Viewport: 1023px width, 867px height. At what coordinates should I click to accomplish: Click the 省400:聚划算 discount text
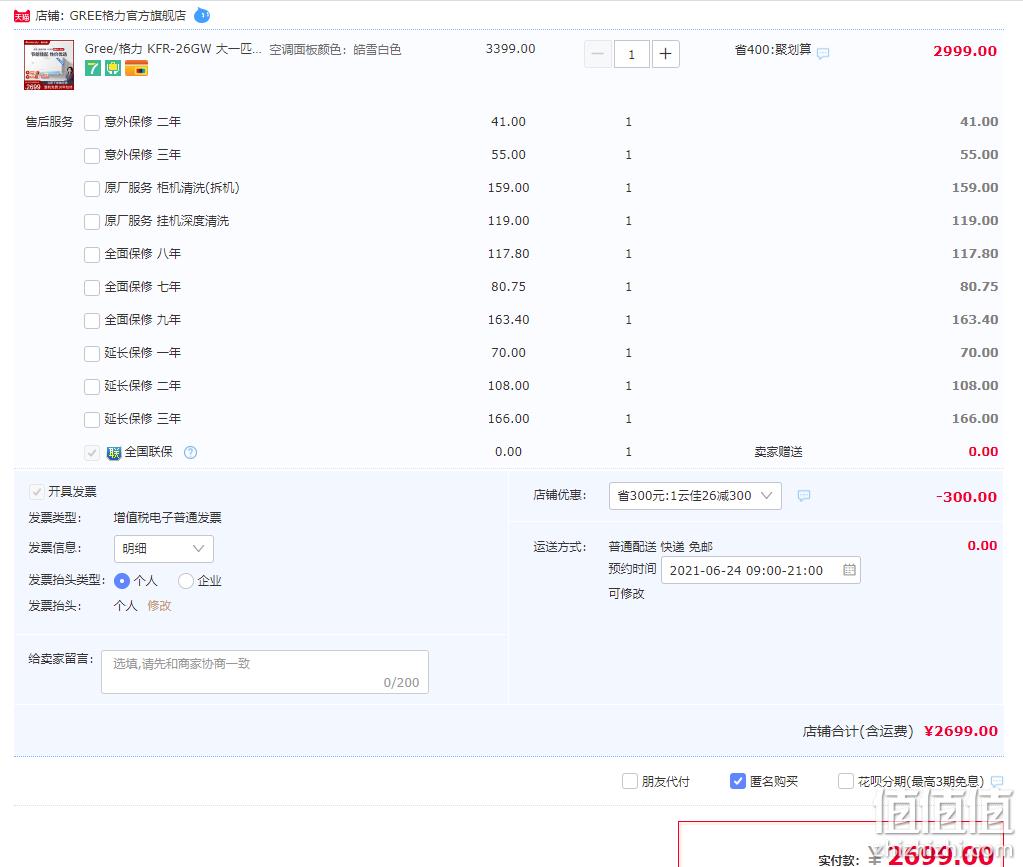[773, 50]
